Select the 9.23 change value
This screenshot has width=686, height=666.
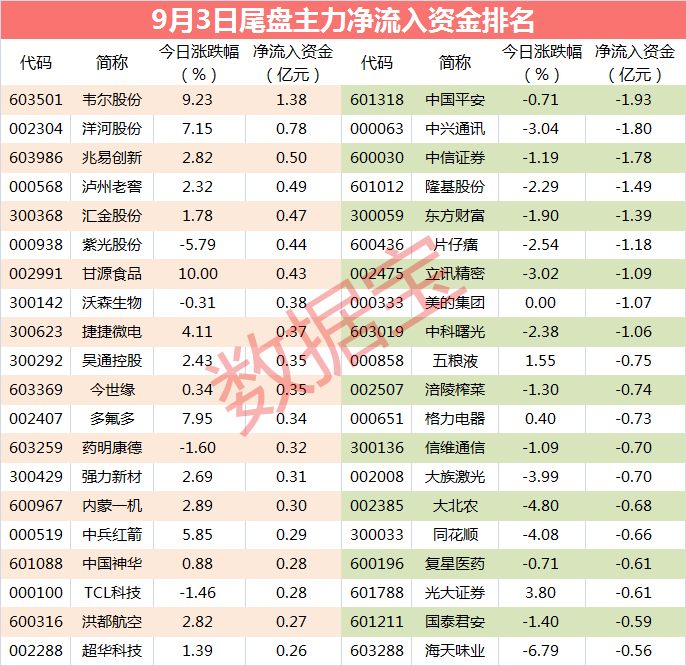tap(197, 100)
